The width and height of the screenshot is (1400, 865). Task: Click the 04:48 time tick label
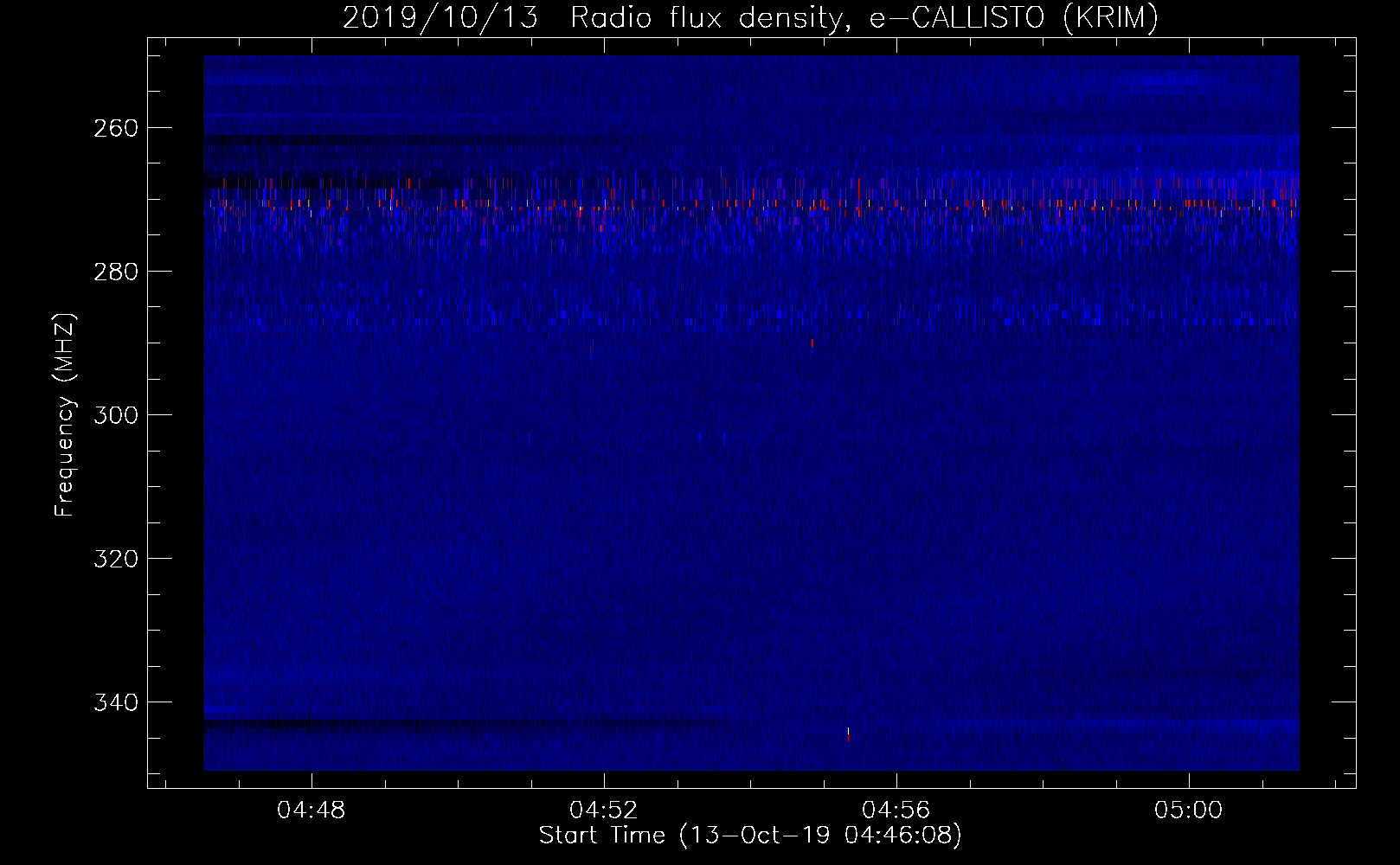click(311, 810)
